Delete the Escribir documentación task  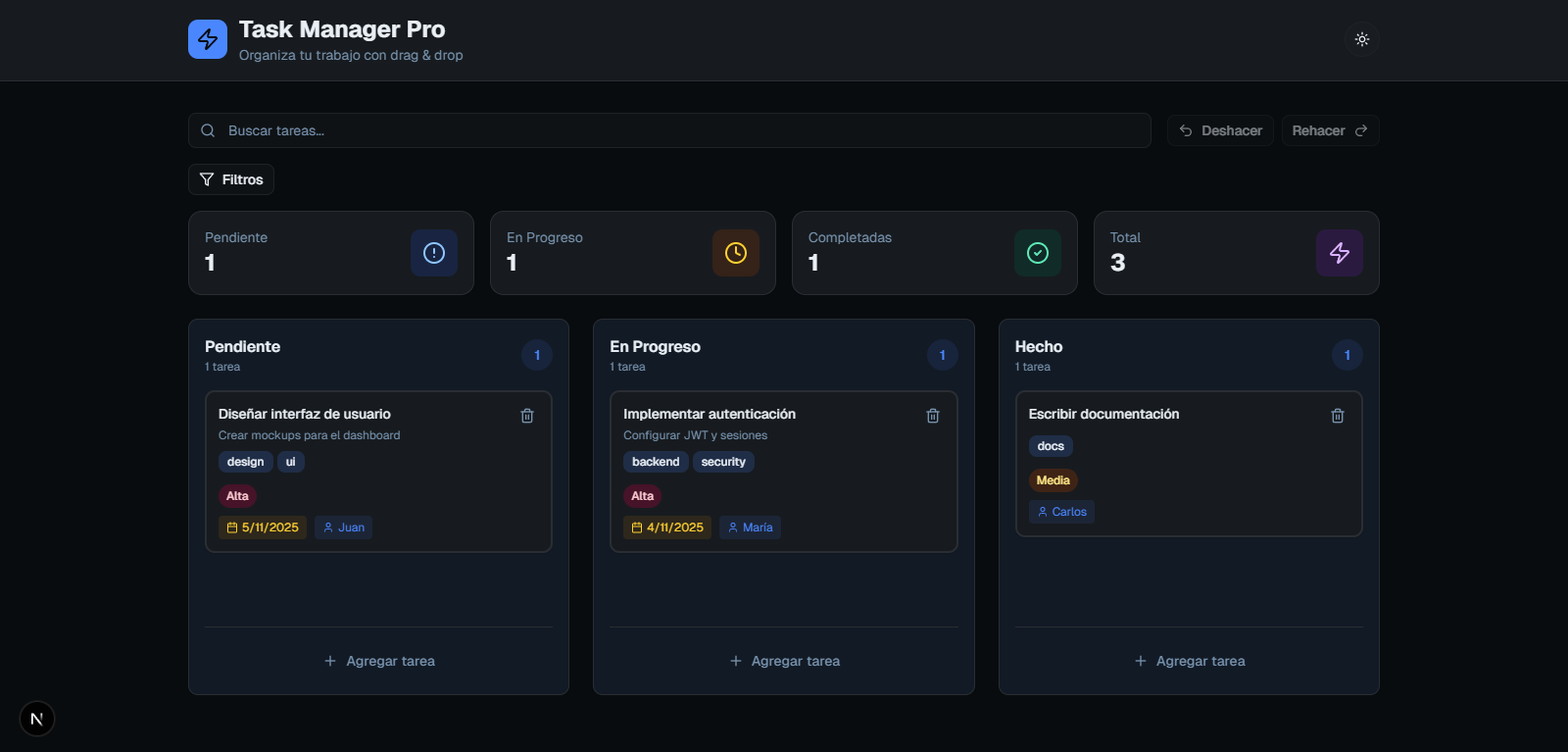(1338, 416)
